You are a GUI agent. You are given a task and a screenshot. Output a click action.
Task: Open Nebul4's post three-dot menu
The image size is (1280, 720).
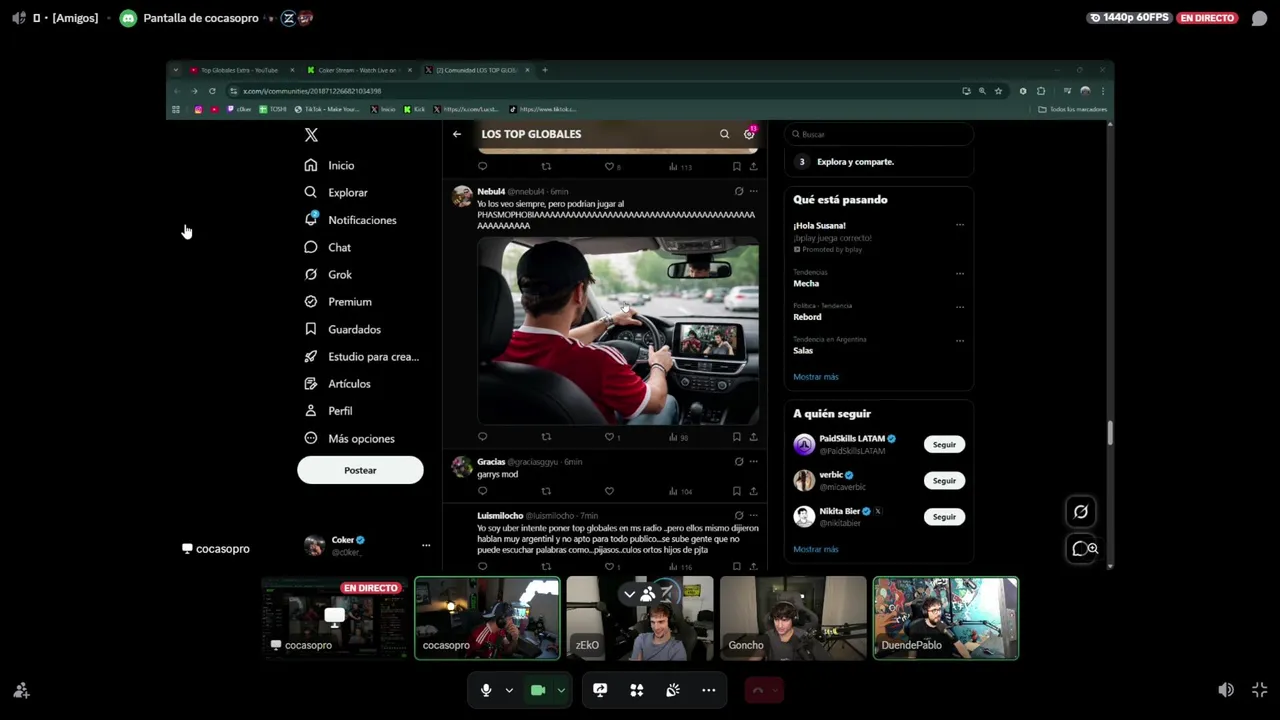(753, 191)
